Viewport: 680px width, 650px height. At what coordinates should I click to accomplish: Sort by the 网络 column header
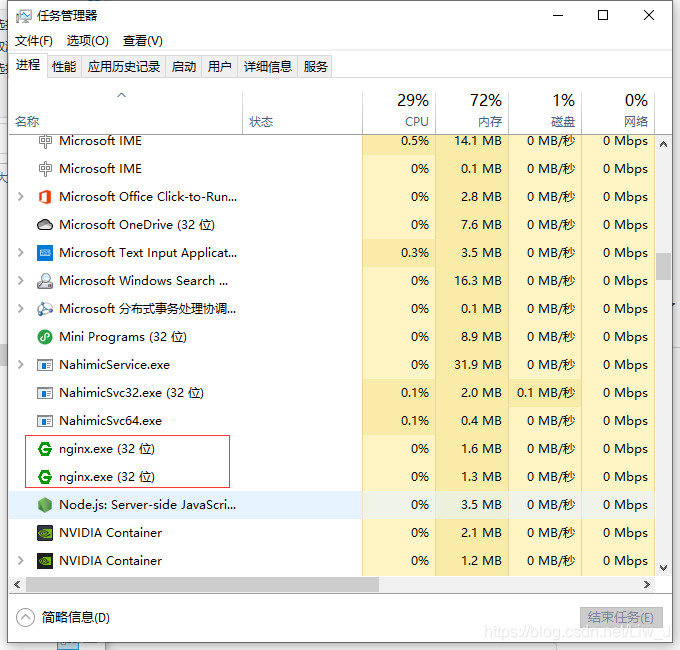pos(618,113)
